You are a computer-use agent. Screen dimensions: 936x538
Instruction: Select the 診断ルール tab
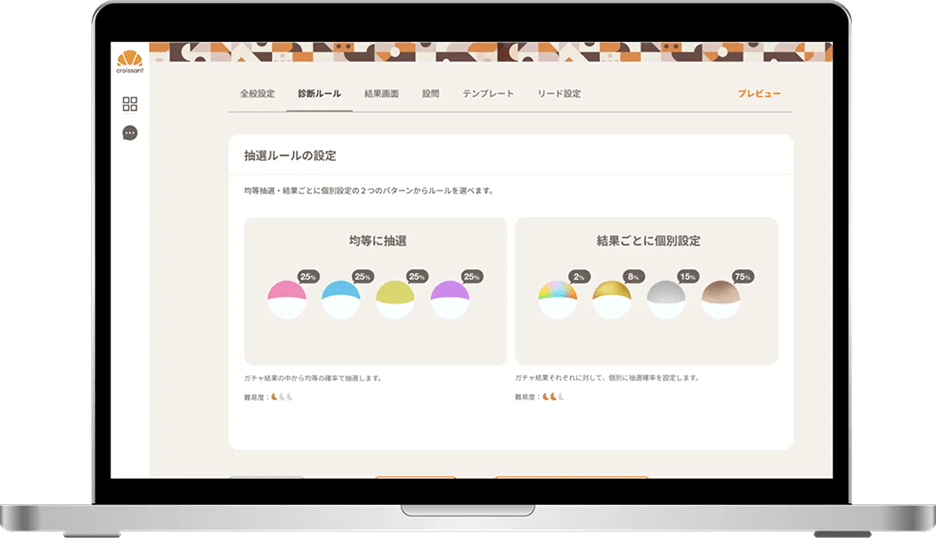[319, 93]
